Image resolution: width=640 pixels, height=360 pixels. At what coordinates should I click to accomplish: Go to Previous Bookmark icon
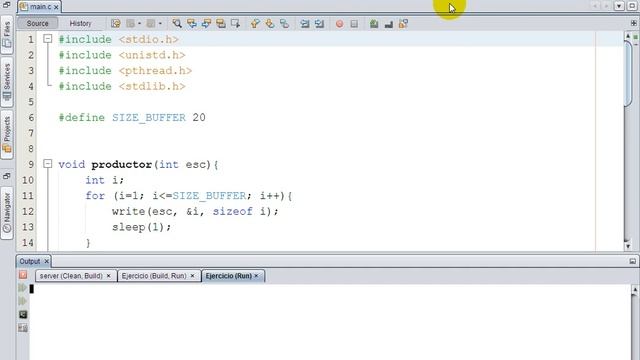(x=255, y=24)
